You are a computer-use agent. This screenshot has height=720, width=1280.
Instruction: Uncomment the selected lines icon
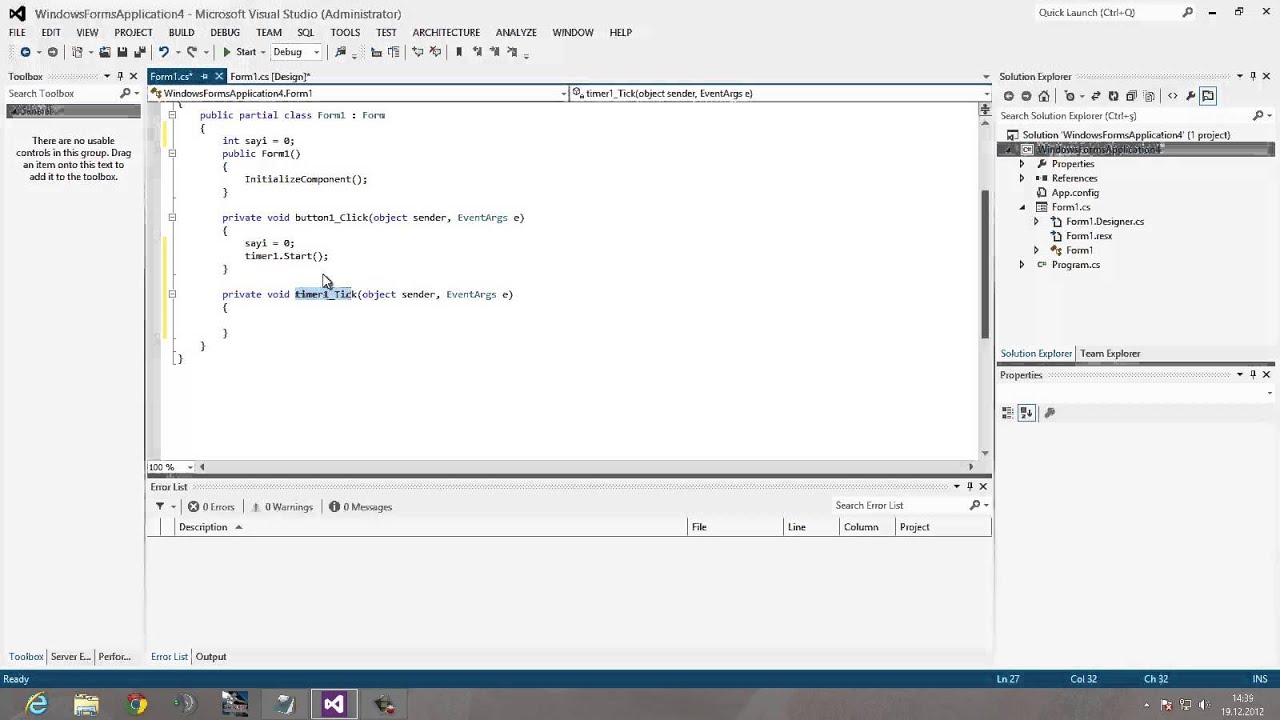click(435, 52)
